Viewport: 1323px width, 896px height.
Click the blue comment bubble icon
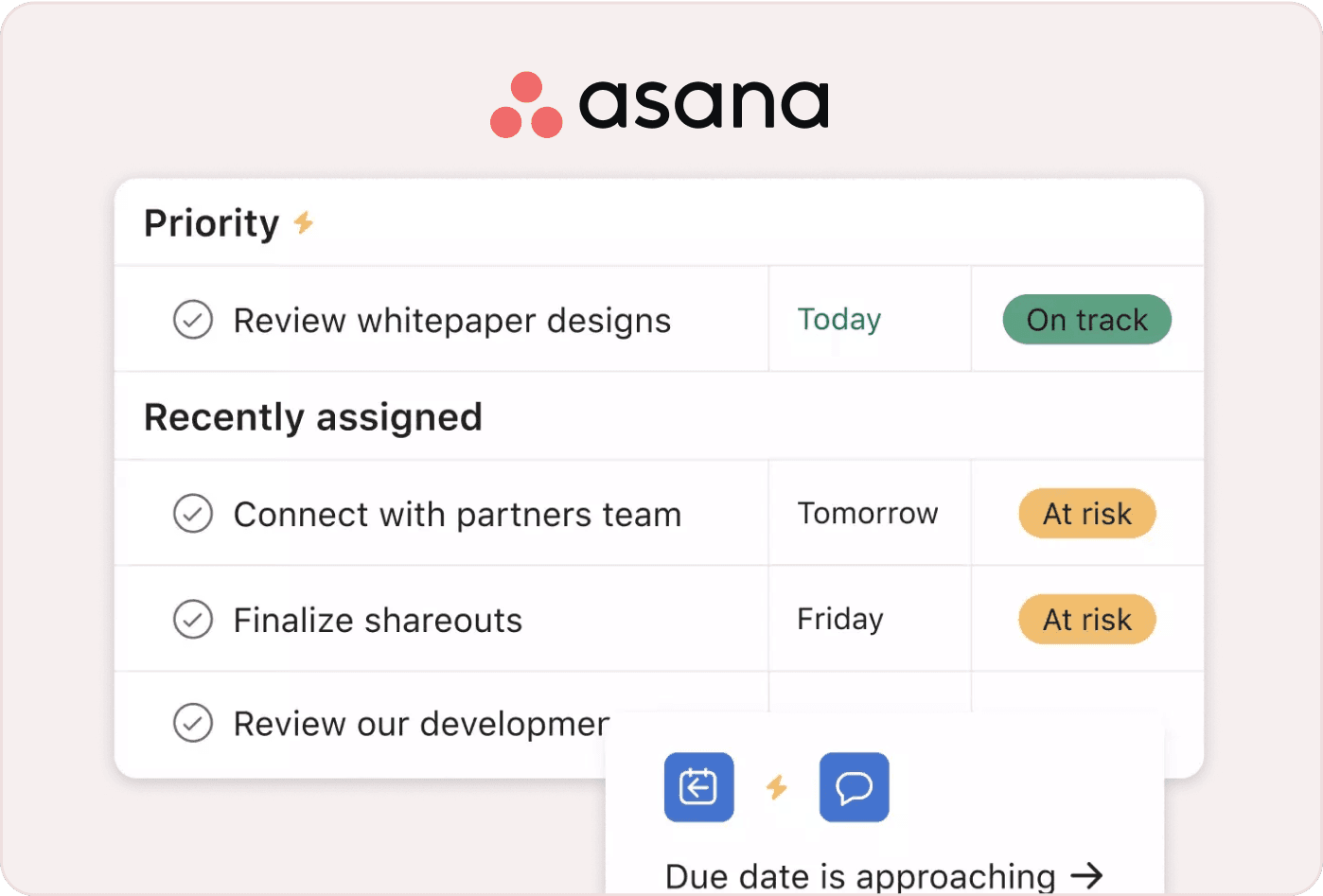point(855,787)
